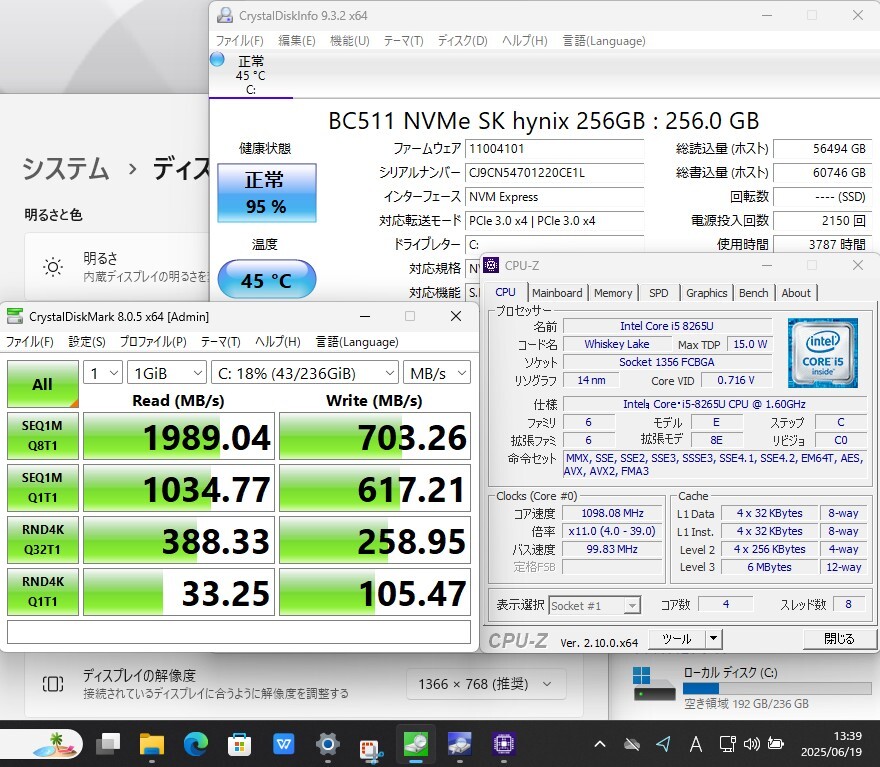Switch to the About tab in CPU-Z
The width and height of the screenshot is (880, 767).
point(796,293)
